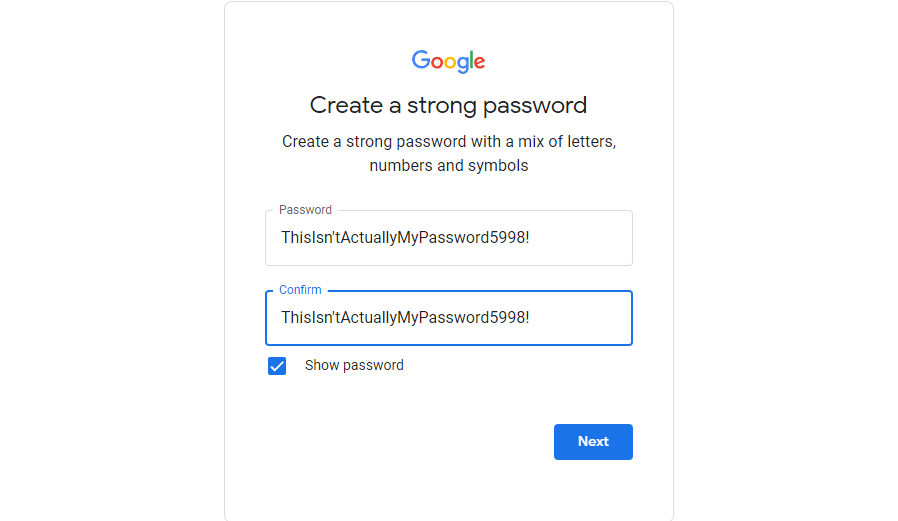Click the white checkmark in the blue checkbox

(277, 366)
